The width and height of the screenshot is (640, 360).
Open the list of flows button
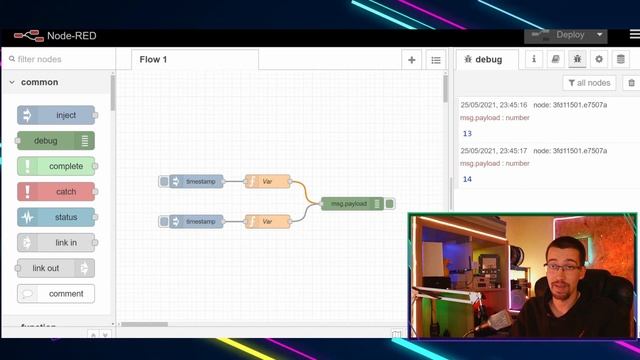coord(436,60)
